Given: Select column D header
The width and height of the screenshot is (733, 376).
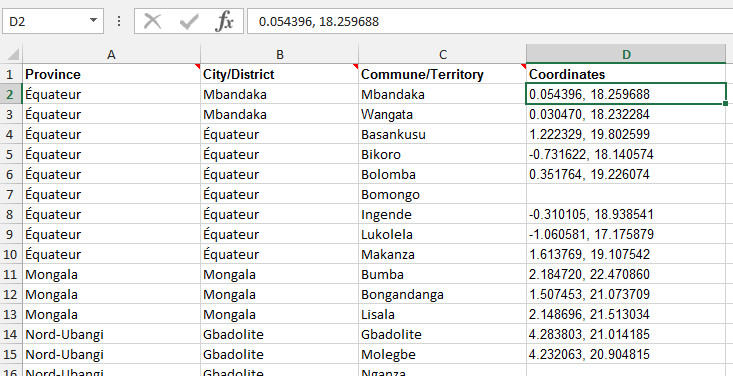Looking at the screenshot, I should pyautogui.click(x=626, y=55).
